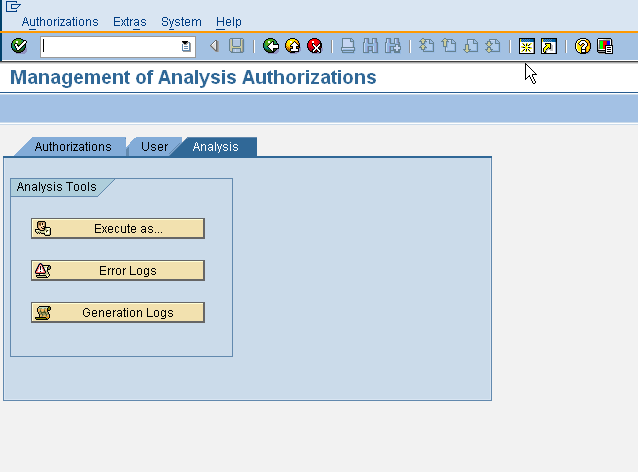Click the Customize Local Layout icon
This screenshot has width=638, height=472.
click(605, 46)
